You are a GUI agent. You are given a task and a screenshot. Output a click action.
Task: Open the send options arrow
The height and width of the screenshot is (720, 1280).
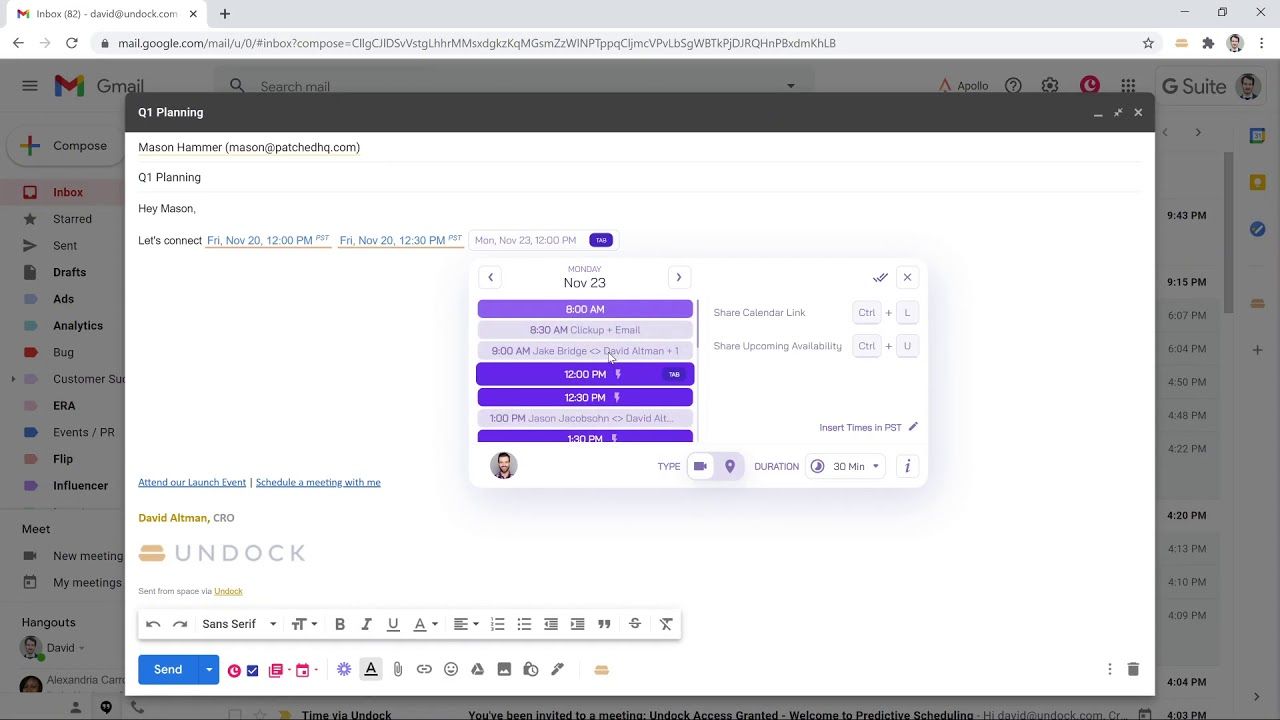tap(209, 670)
